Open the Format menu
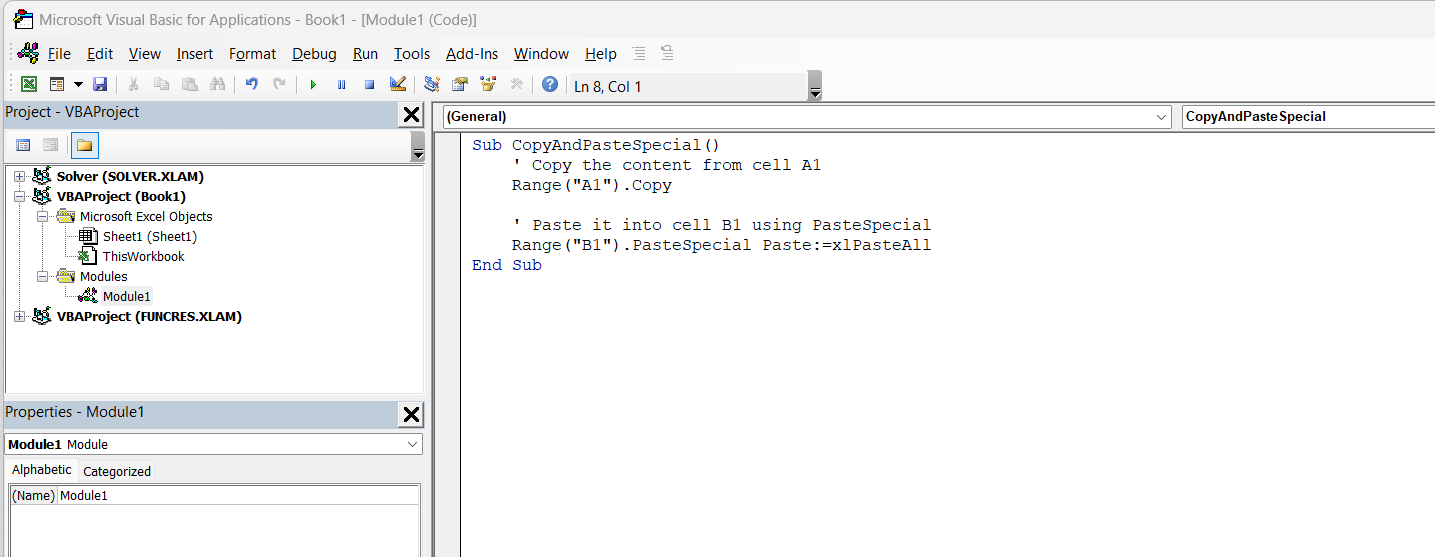The width and height of the screenshot is (1435, 557). [x=252, y=54]
